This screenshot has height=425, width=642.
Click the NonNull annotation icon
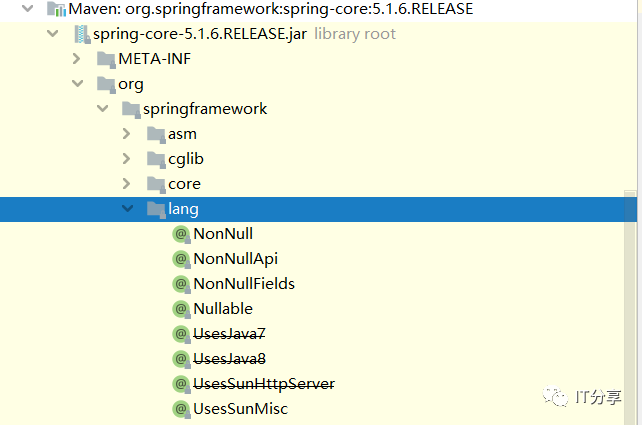(181, 235)
